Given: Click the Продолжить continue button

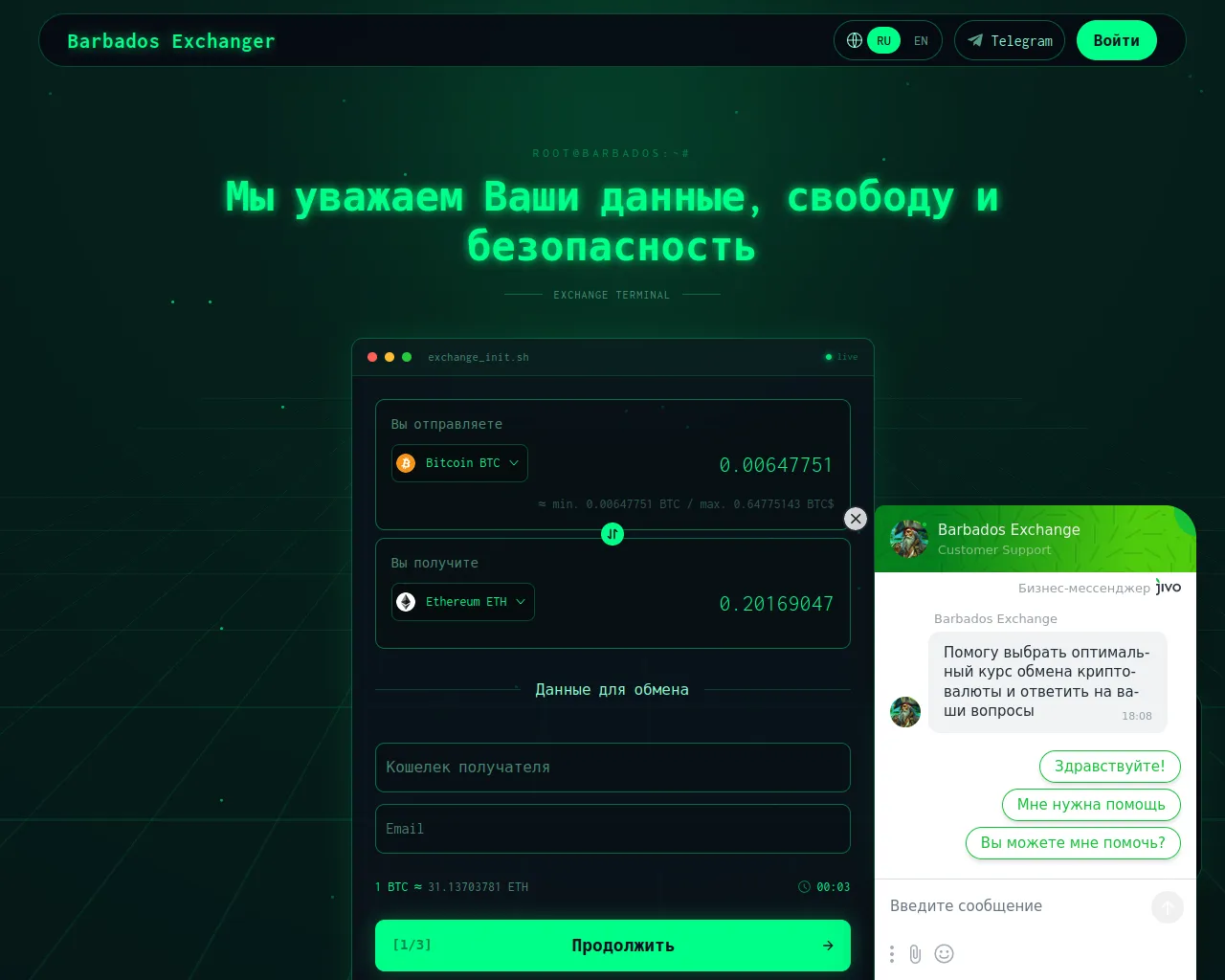Looking at the screenshot, I should tap(612, 946).
